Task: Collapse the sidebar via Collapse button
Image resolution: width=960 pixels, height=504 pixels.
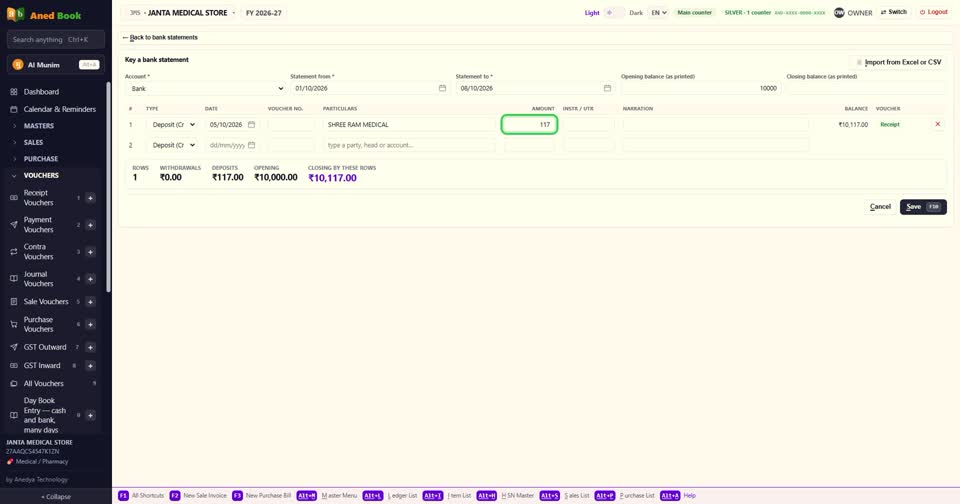Action: click(x=56, y=497)
